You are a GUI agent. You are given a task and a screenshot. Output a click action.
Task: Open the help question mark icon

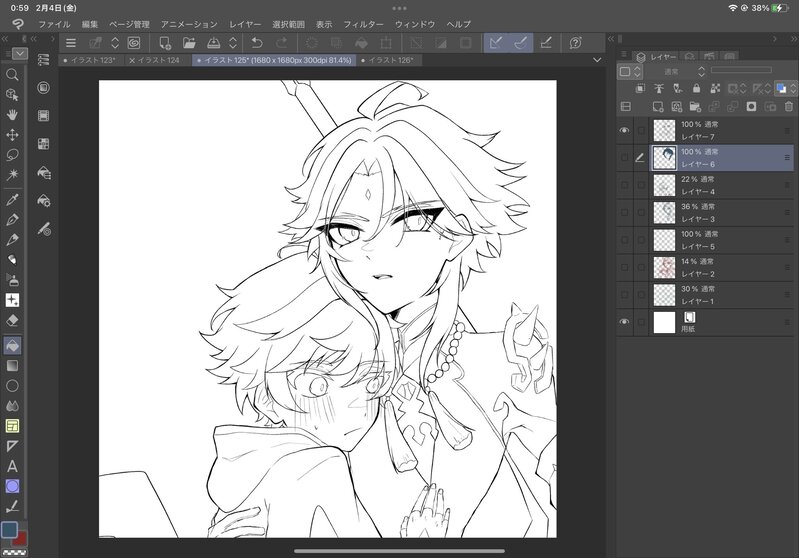(x=575, y=43)
